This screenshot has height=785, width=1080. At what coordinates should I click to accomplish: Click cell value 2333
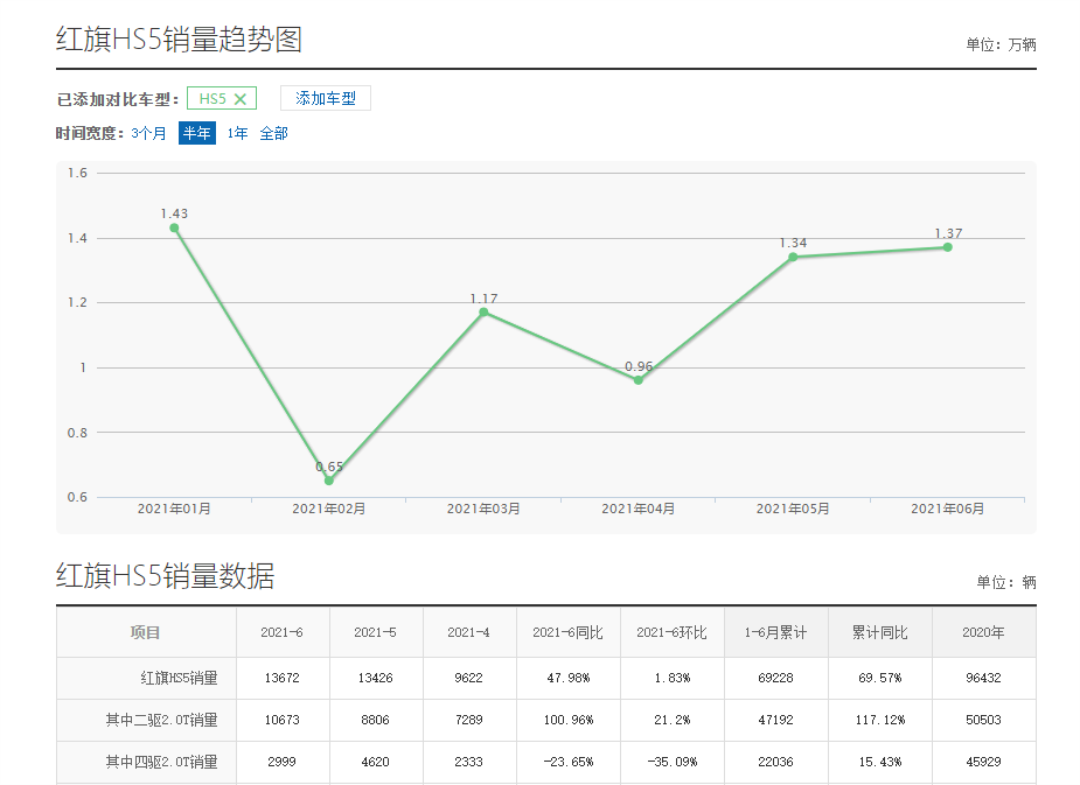coord(468,762)
